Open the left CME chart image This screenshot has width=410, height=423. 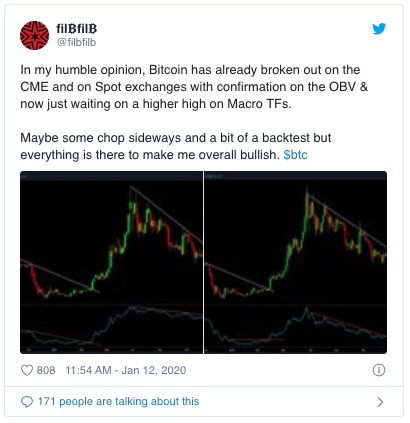111,262
